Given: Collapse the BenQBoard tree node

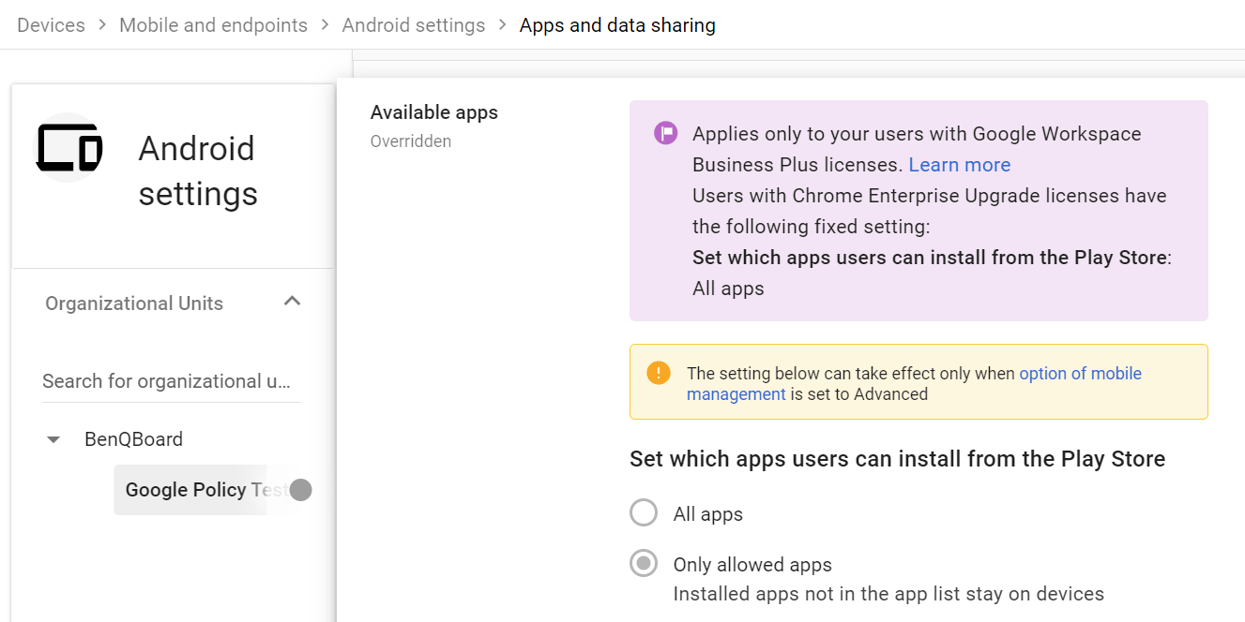Looking at the screenshot, I should pyautogui.click(x=52, y=438).
